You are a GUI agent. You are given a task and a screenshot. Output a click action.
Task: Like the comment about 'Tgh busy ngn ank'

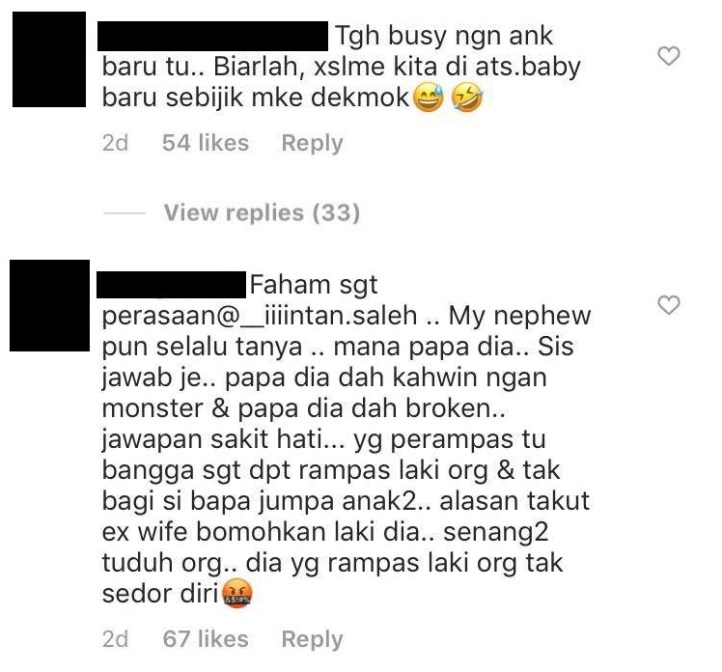(x=669, y=56)
